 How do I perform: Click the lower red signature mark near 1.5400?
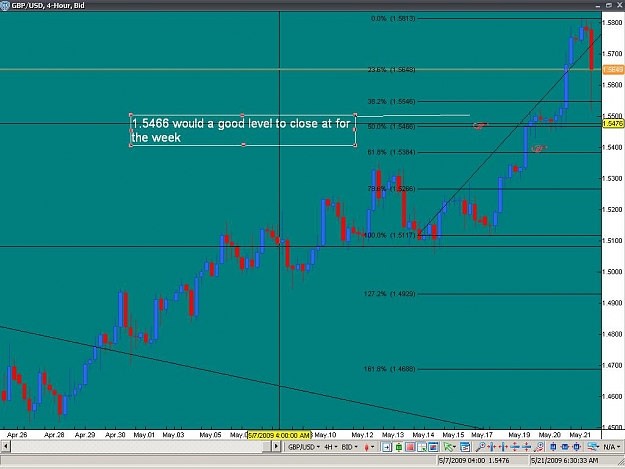(x=539, y=149)
